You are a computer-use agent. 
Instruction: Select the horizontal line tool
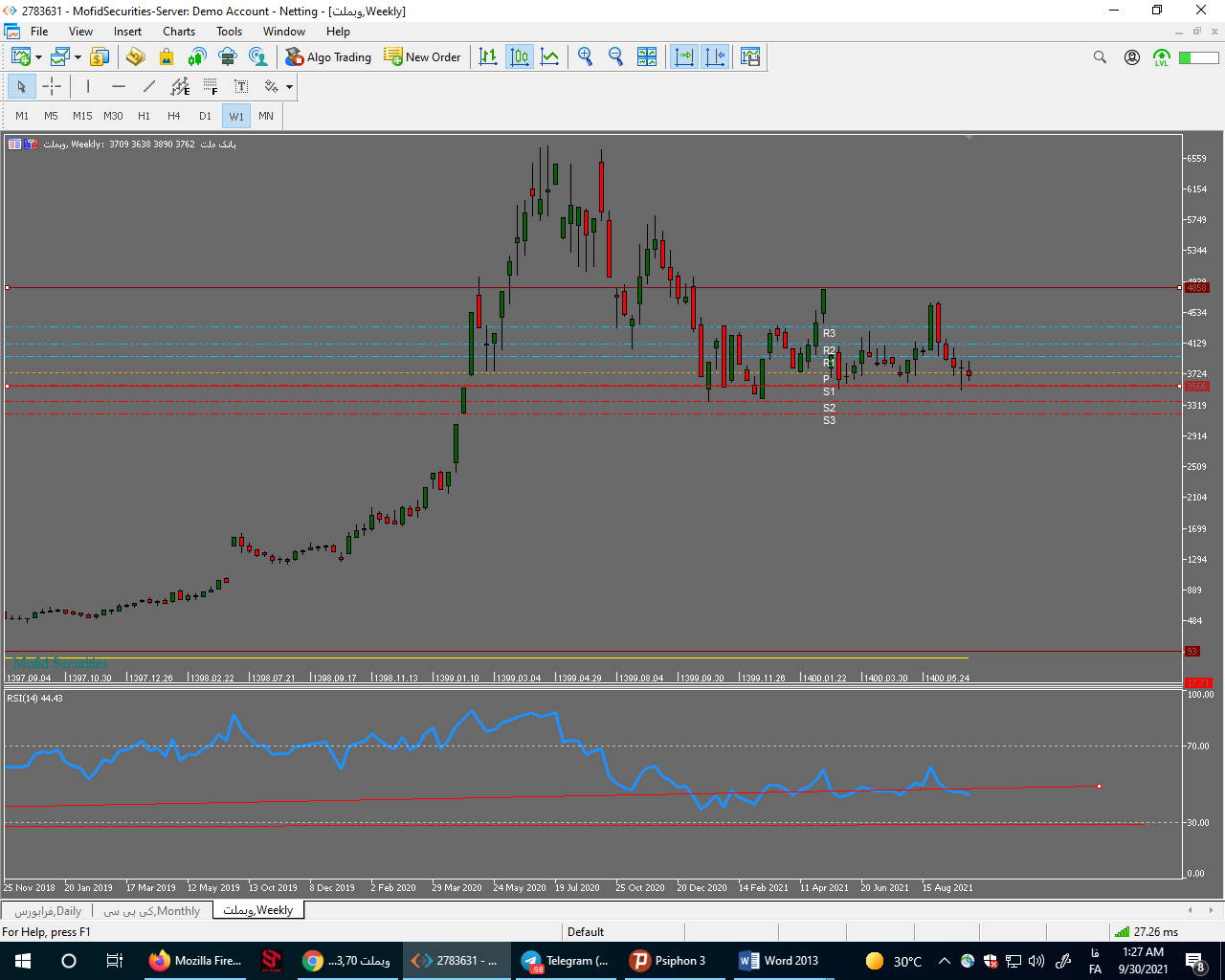click(119, 87)
